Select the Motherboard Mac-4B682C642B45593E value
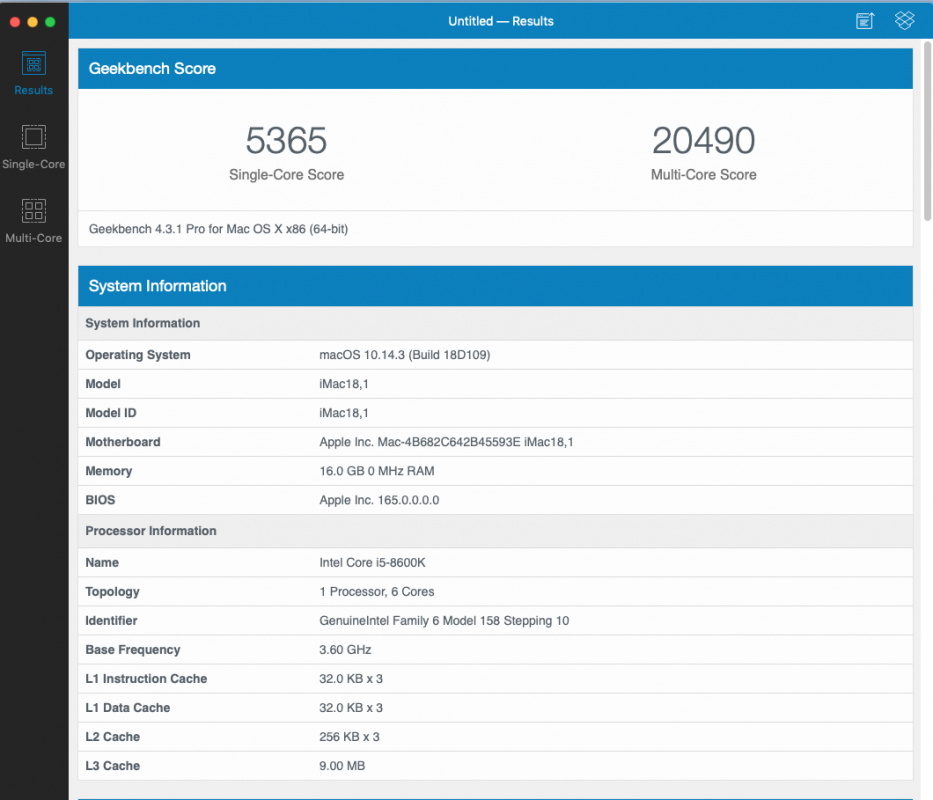933x800 pixels. pos(446,442)
